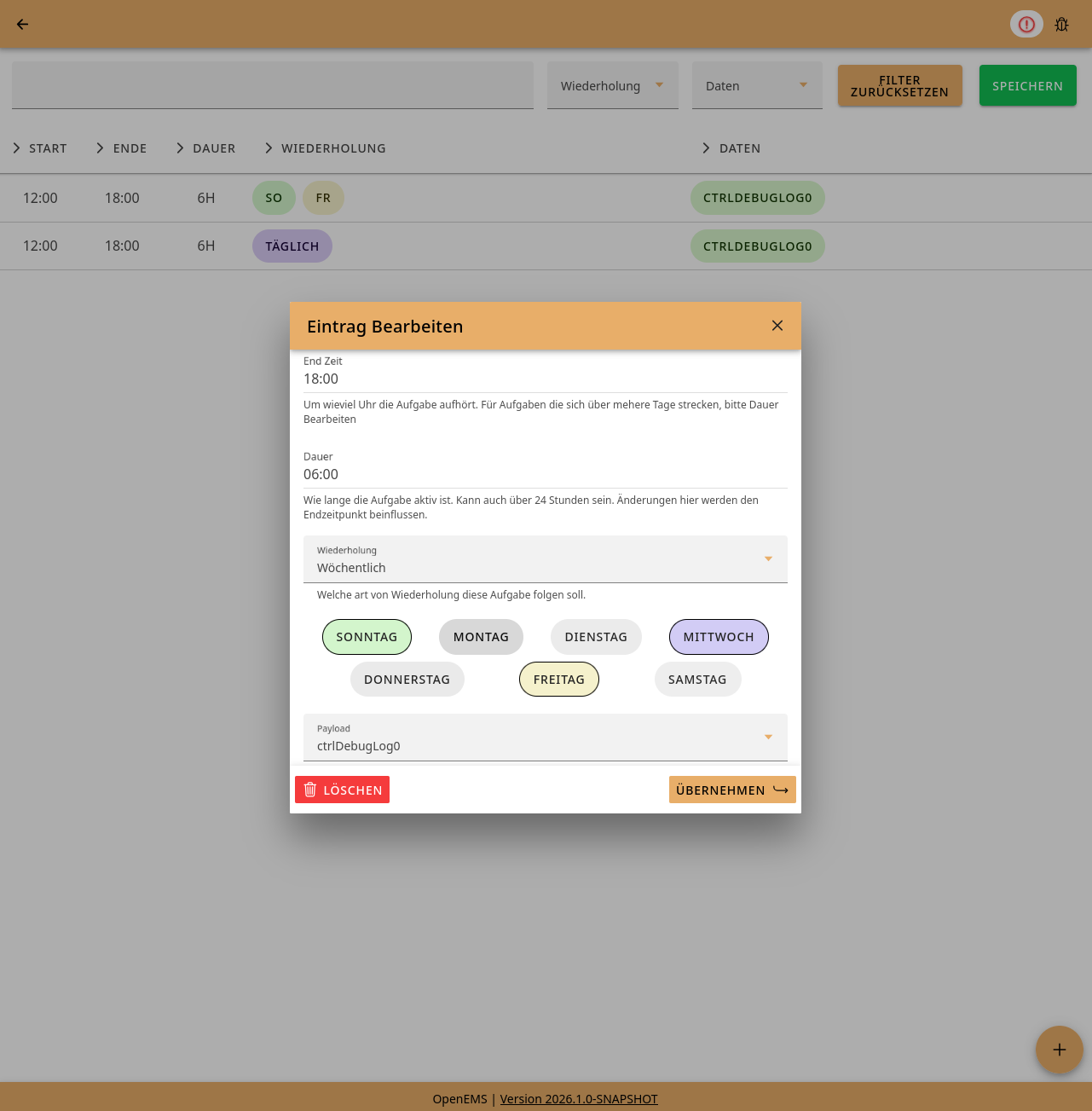
Task: Sort by the ENDE column header
Action: pyautogui.click(x=130, y=148)
